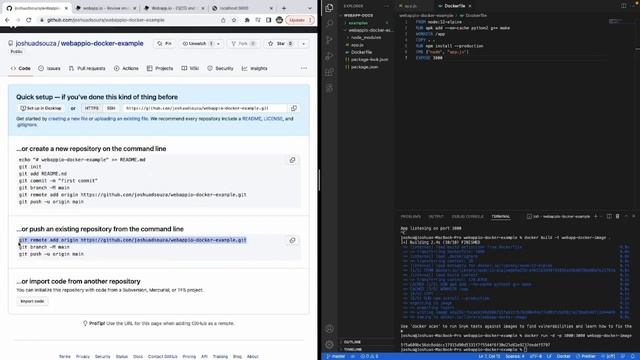Switch to the localhost:3000 browser tab
Screen dimensions: 640x360
(x=242, y=8)
